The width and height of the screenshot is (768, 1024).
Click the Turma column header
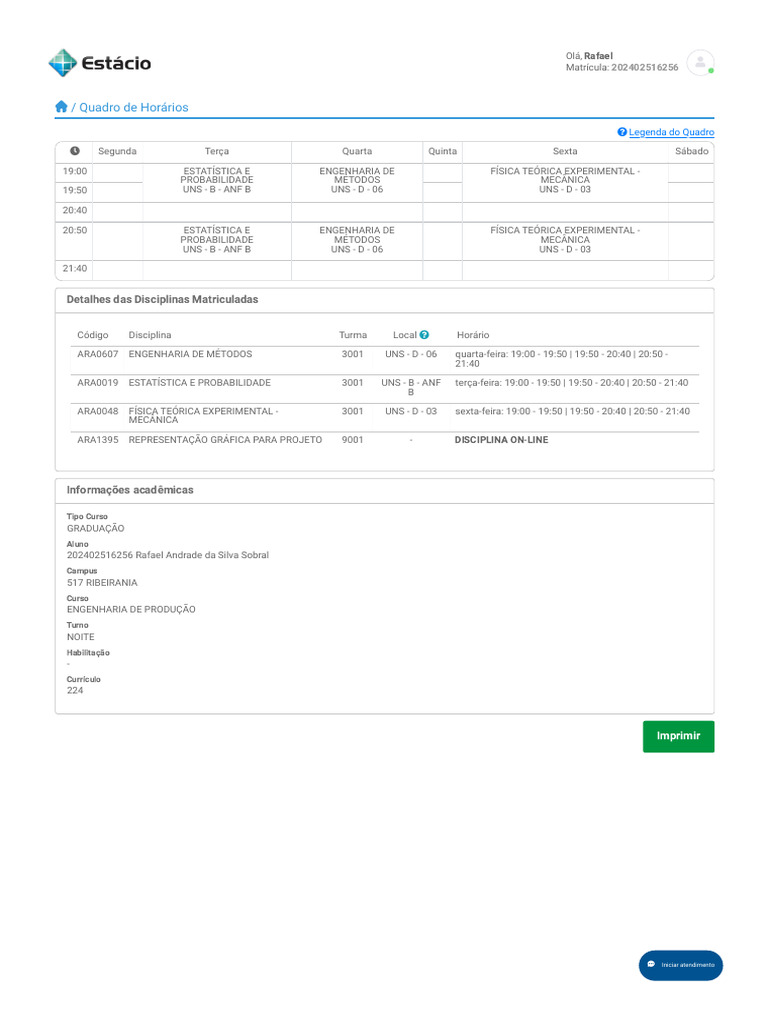click(x=353, y=334)
